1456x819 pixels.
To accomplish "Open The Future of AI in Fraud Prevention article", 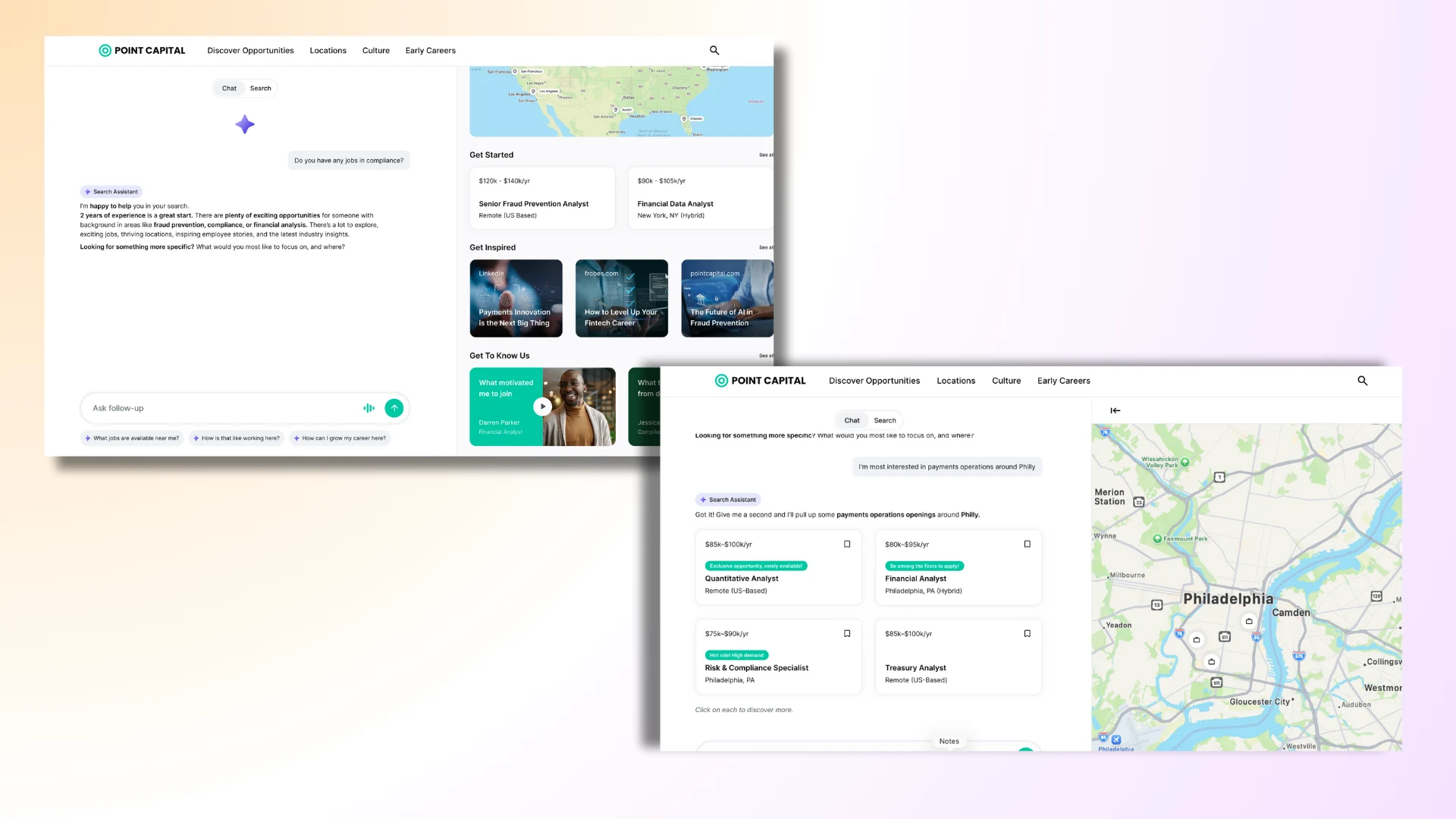I will tap(726, 298).
